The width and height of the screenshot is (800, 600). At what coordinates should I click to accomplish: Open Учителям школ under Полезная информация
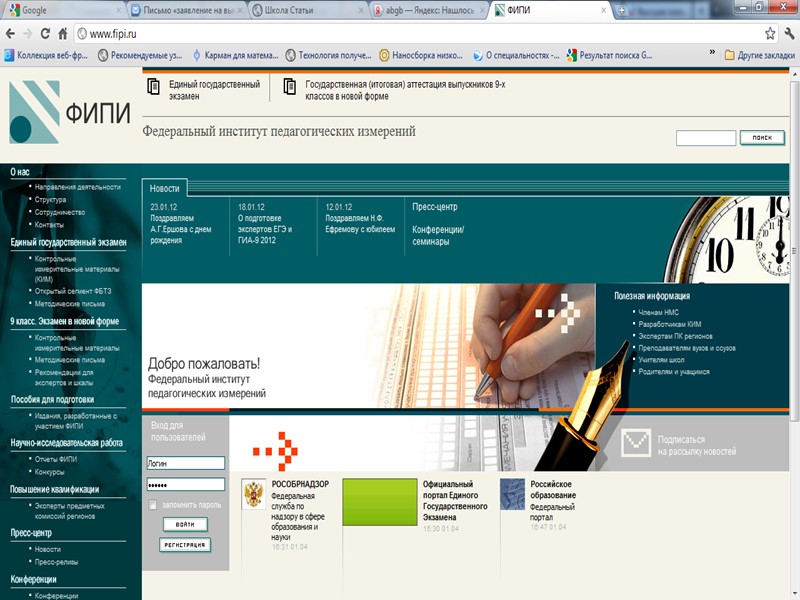pos(661,360)
